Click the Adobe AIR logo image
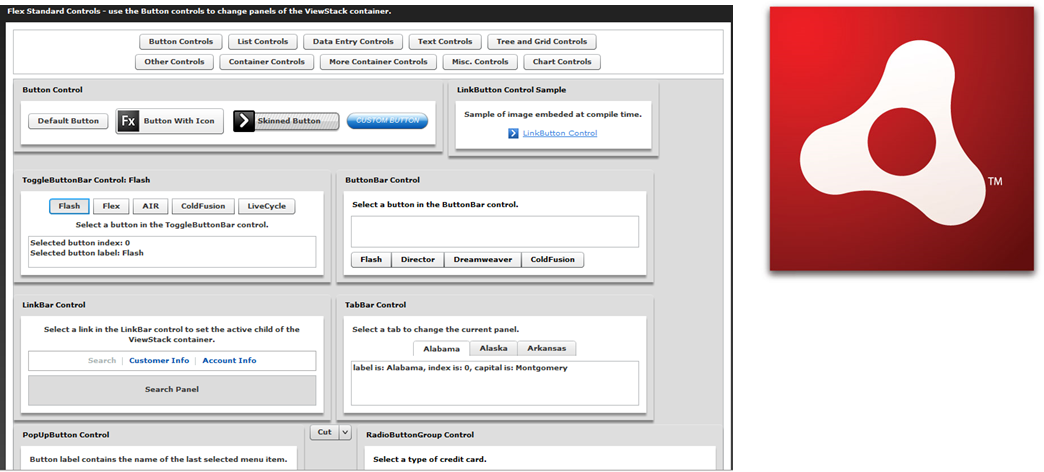This screenshot has height=472, width=1044. pyautogui.click(x=901, y=138)
